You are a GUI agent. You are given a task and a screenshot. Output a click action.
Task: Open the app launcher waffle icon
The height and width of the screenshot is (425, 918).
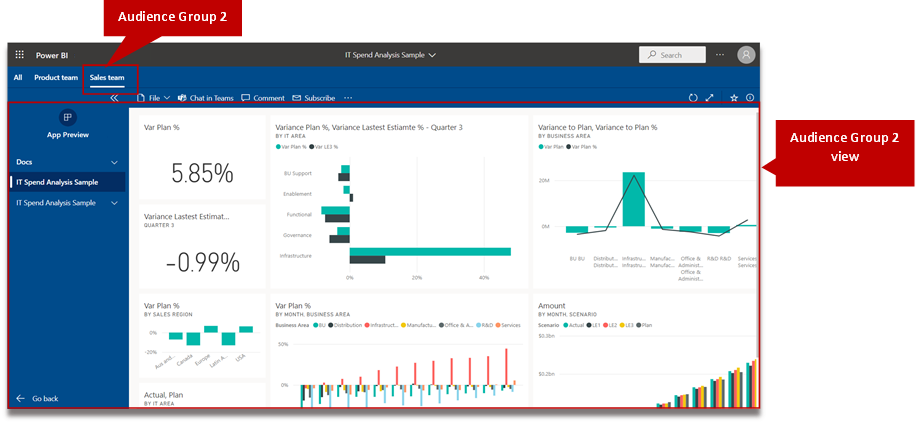[x=19, y=55]
